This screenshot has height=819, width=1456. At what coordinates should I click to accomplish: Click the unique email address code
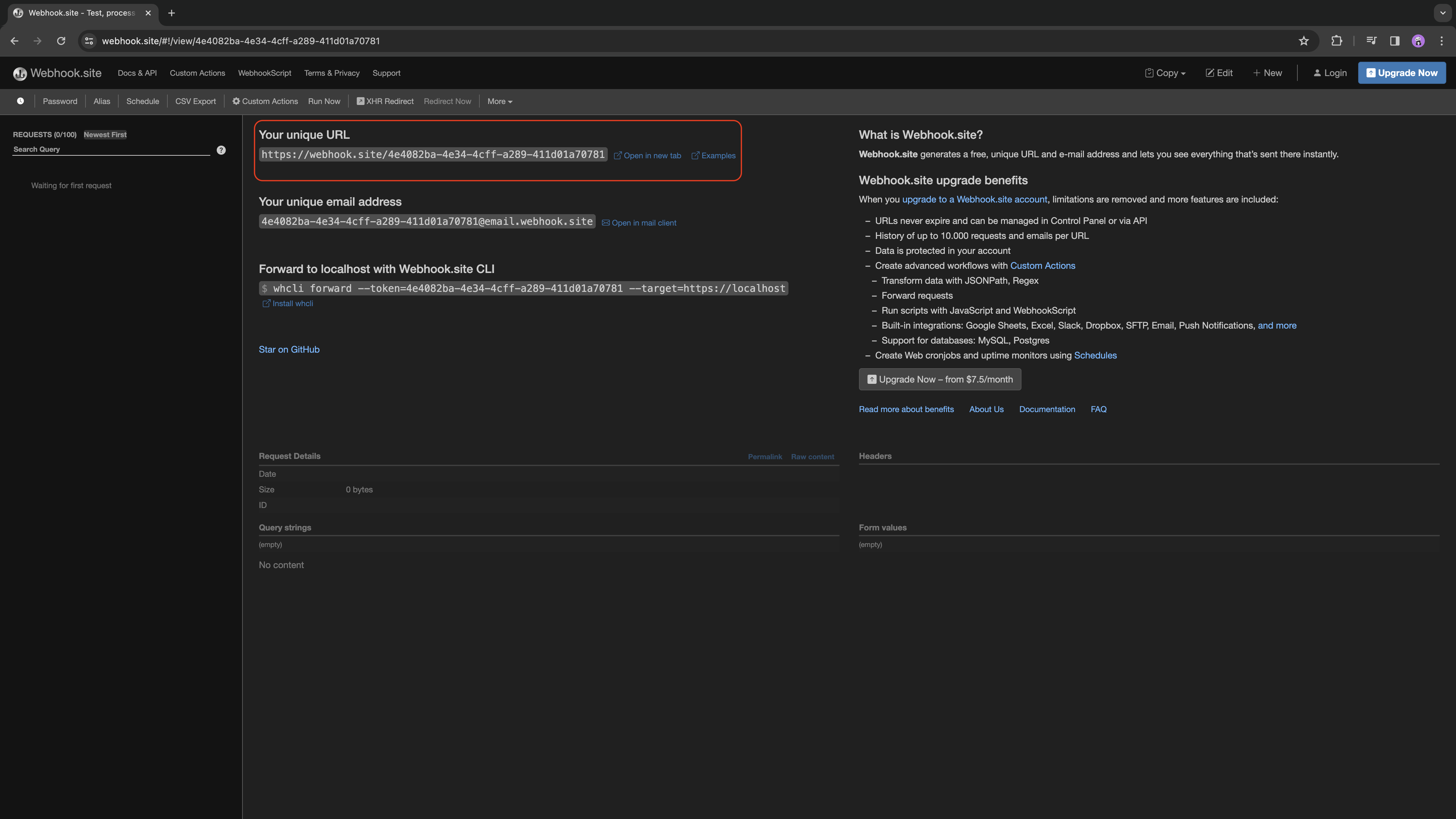[x=427, y=222]
